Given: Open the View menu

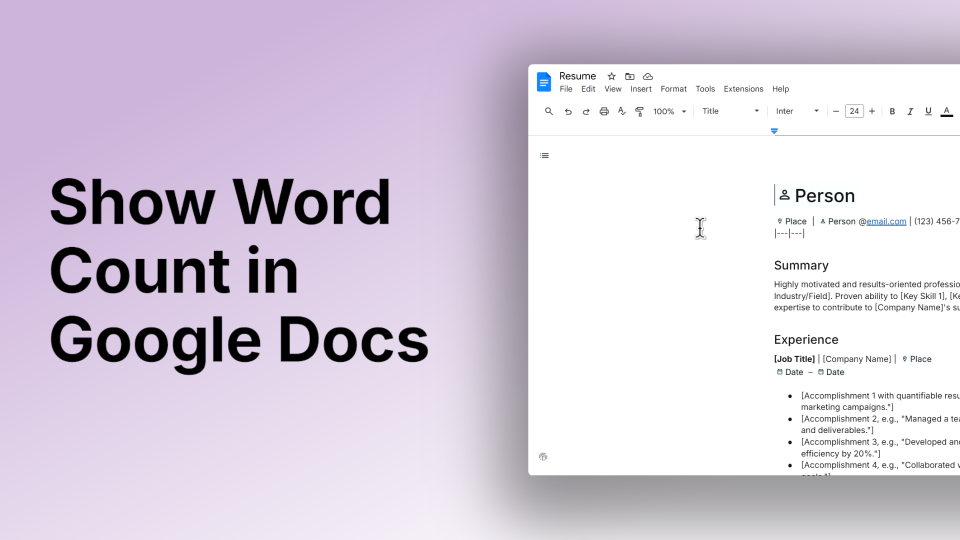Looking at the screenshot, I should pyautogui.click(x=613, y=89).
